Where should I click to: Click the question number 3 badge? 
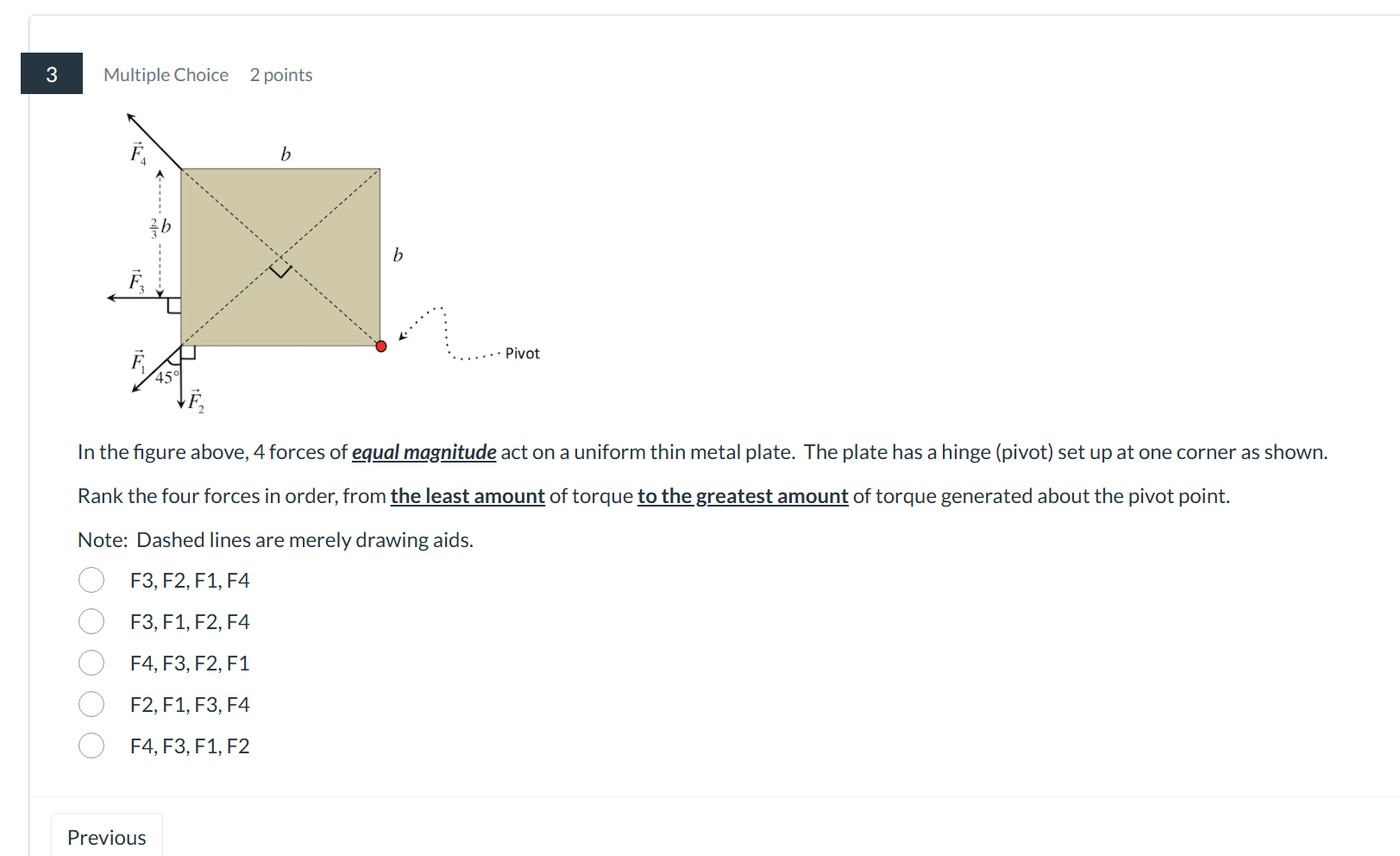(51, 74)
